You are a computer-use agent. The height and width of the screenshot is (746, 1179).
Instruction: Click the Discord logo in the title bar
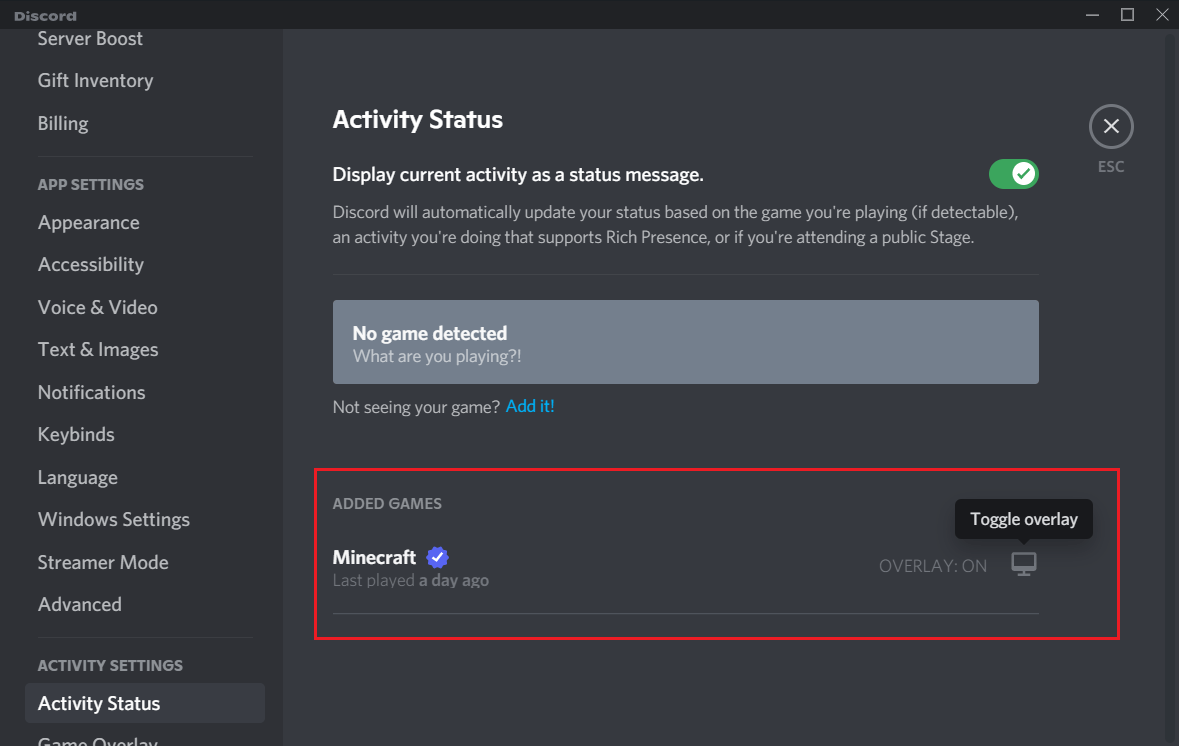(x=45, y=14)
